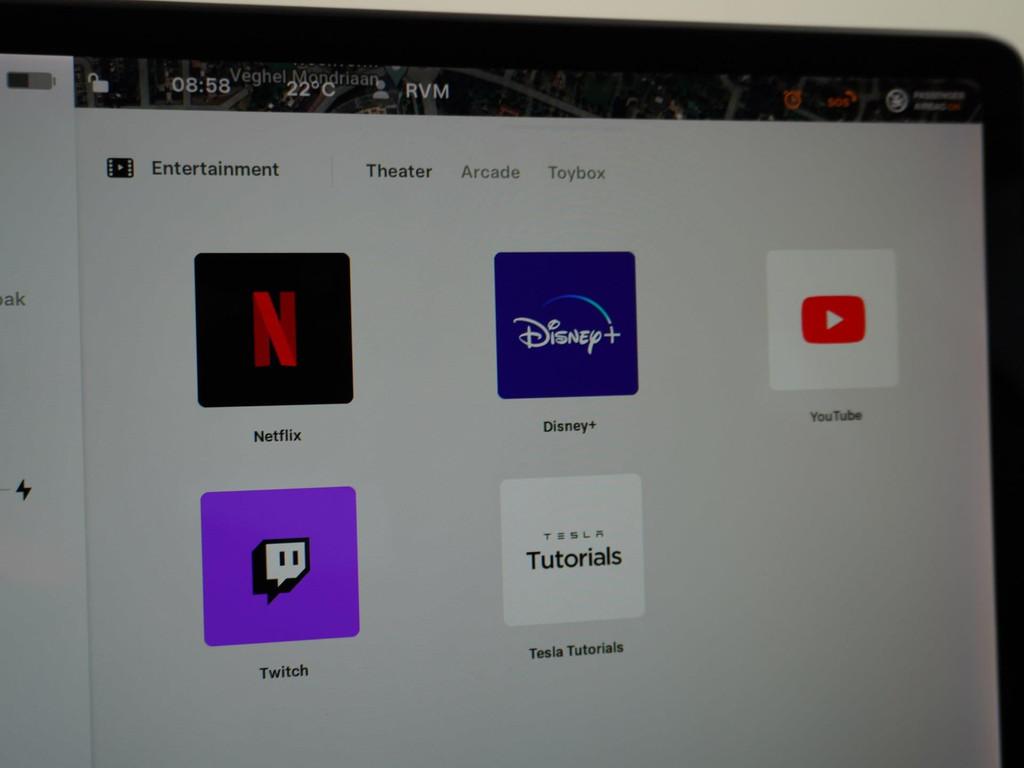
Task: Select the RVM profile name
Action: (x=427, y=91)
